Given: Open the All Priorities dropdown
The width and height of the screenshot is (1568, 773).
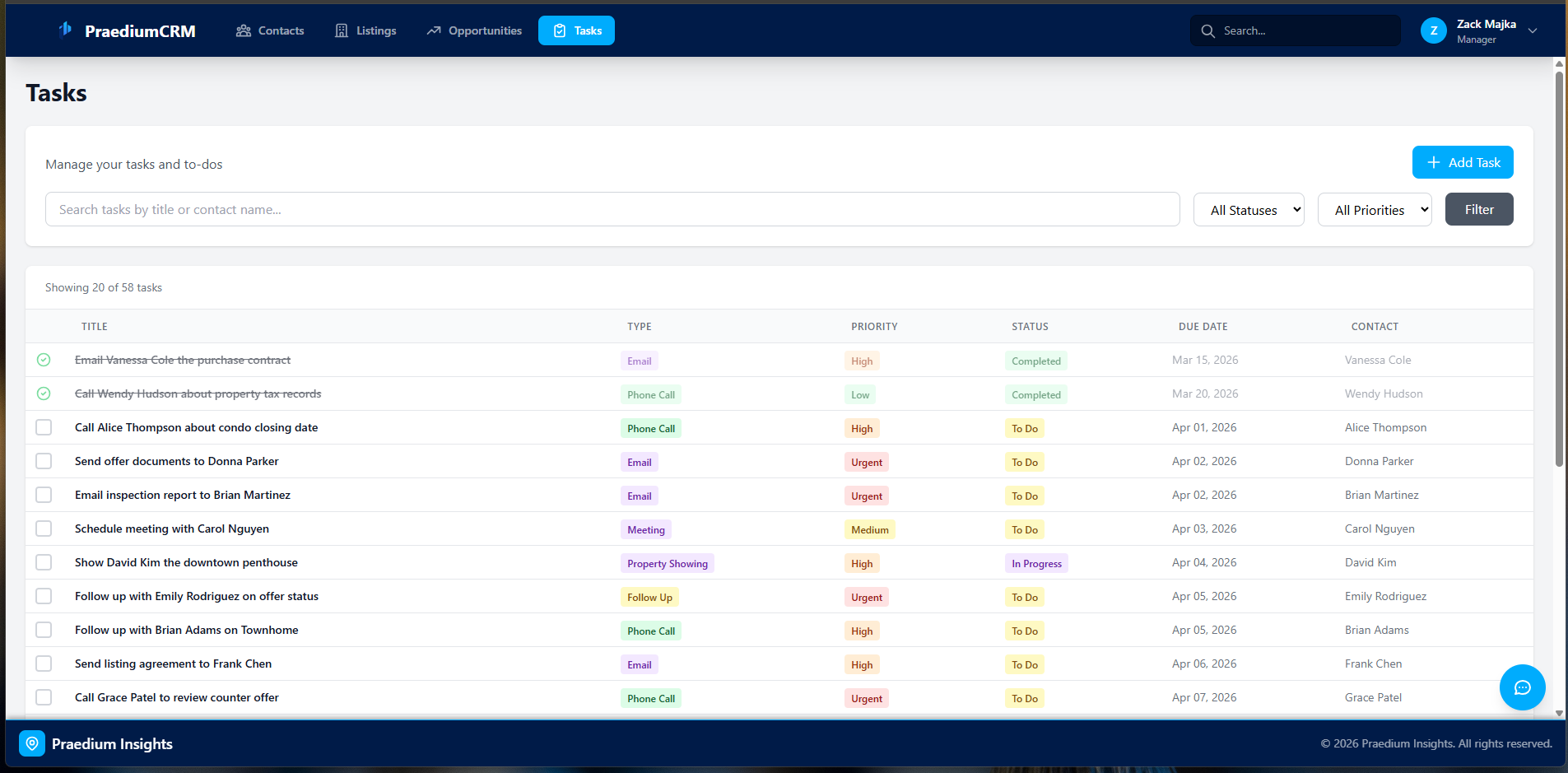Looking at the screenshot, I should click(x=1375, y=209).
